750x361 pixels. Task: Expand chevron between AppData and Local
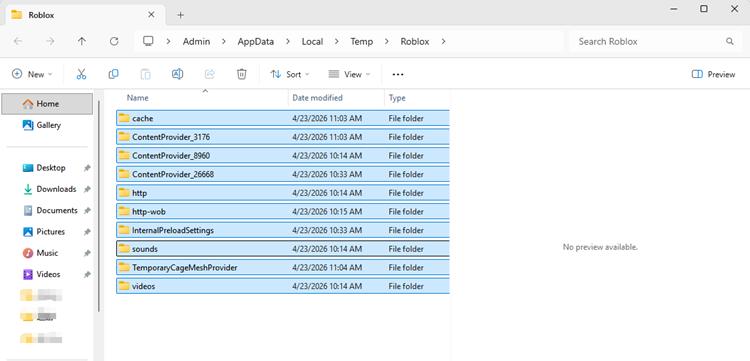point(288,42)
